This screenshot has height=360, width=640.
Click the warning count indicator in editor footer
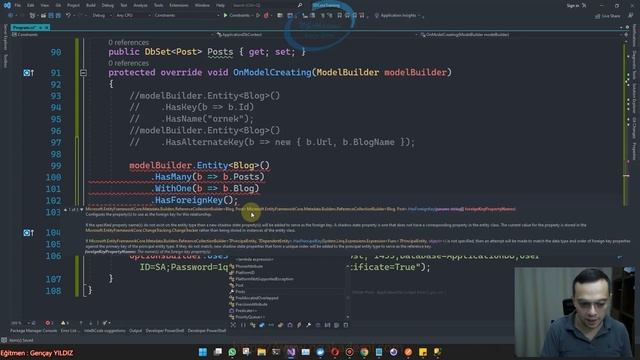click(65, 323)
